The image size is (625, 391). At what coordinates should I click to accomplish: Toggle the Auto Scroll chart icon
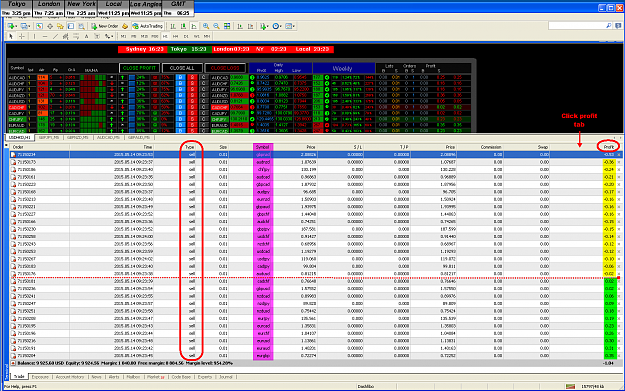point(240,26)
